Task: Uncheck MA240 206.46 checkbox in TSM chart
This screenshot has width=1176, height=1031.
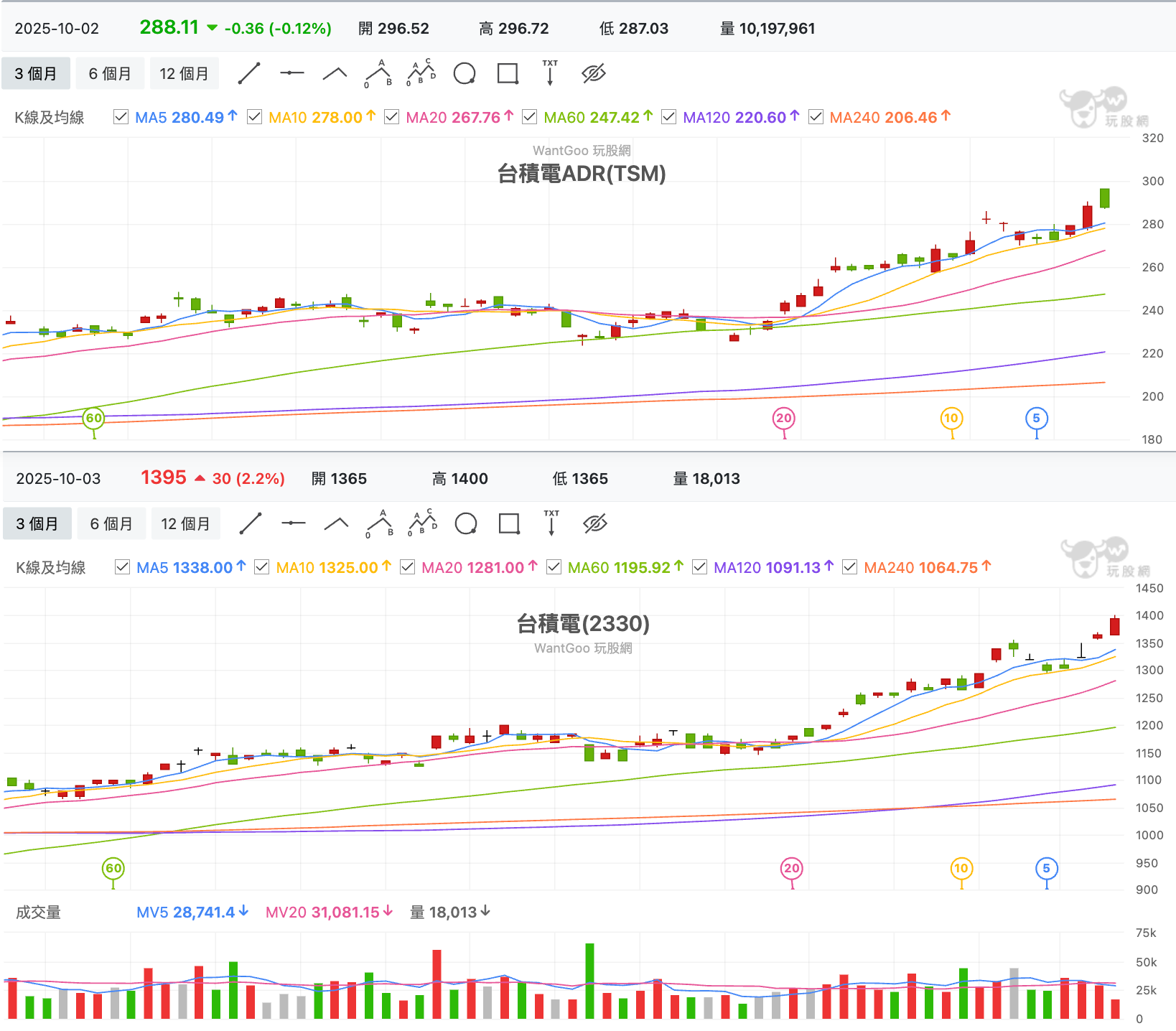Action: 816,117
